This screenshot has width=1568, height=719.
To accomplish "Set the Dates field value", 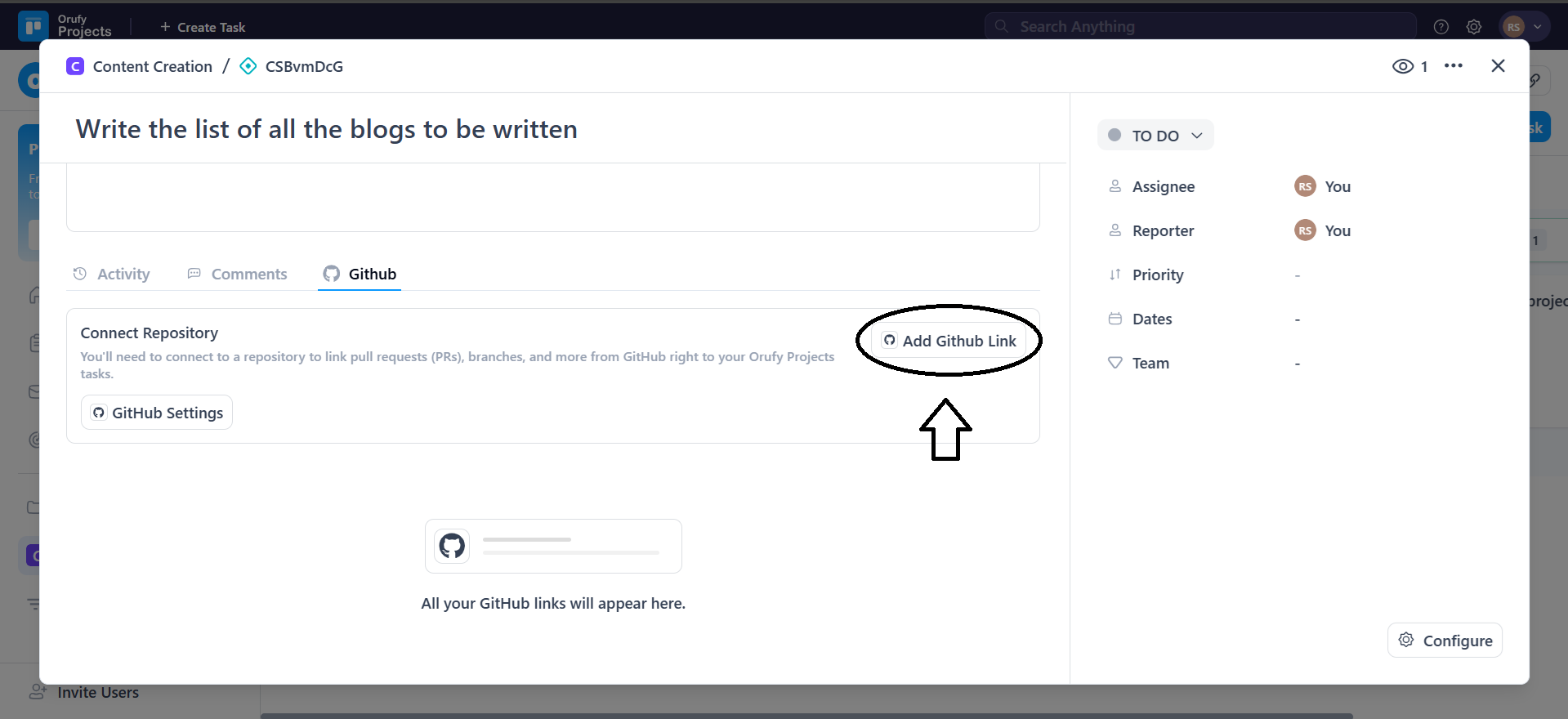I will (x=1298, y=319).
